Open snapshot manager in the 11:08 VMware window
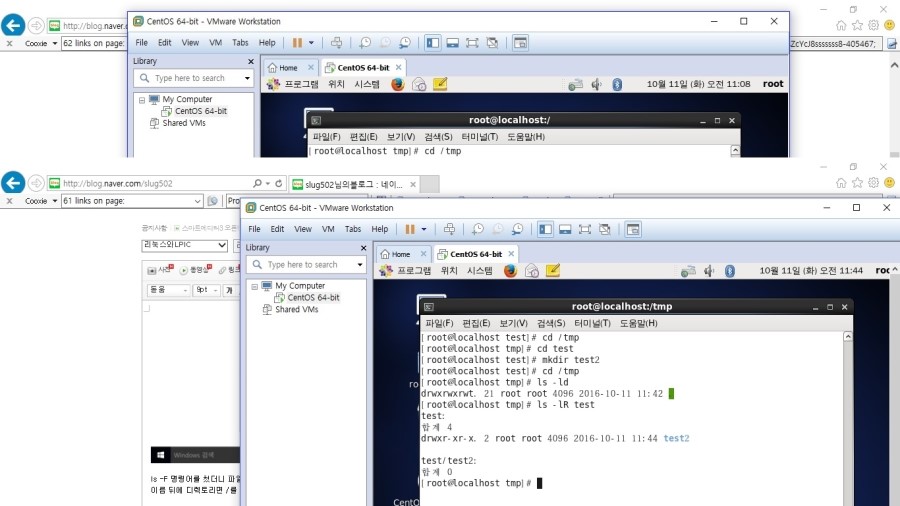Screen dimensions: 900x506 405,42
